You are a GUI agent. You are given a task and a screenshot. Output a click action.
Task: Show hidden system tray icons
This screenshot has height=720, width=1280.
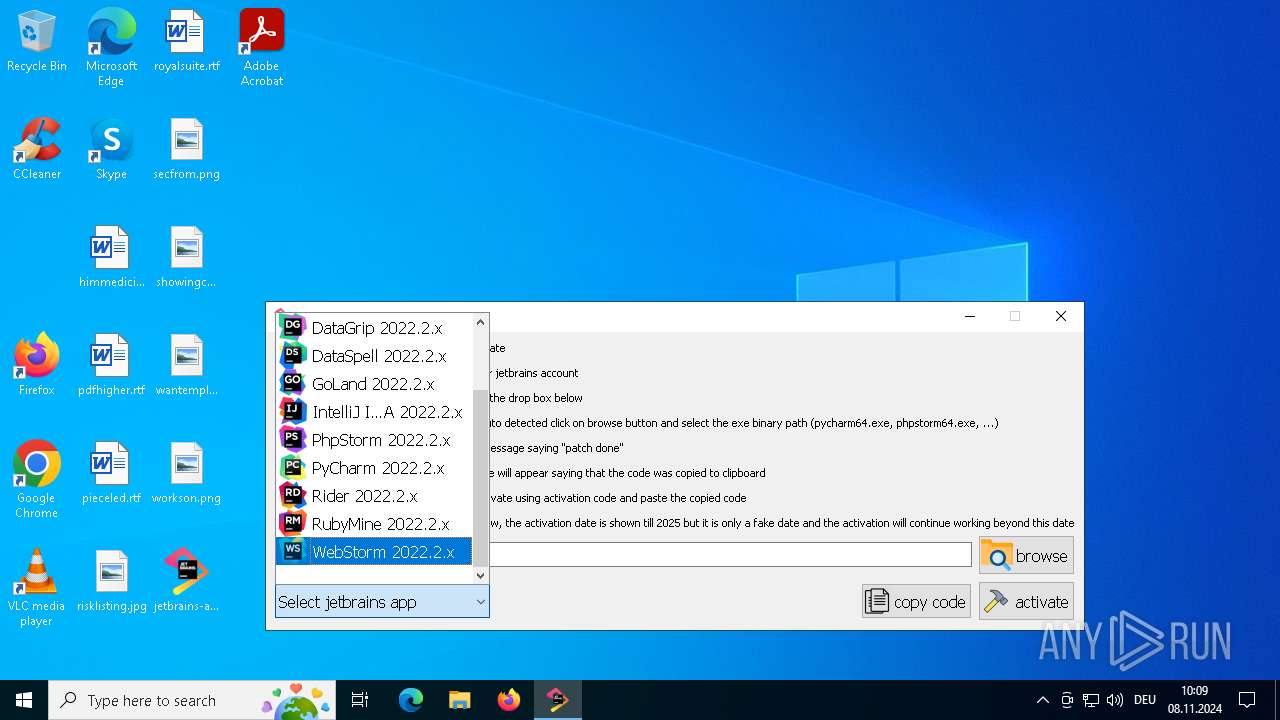pos(1042,700)
